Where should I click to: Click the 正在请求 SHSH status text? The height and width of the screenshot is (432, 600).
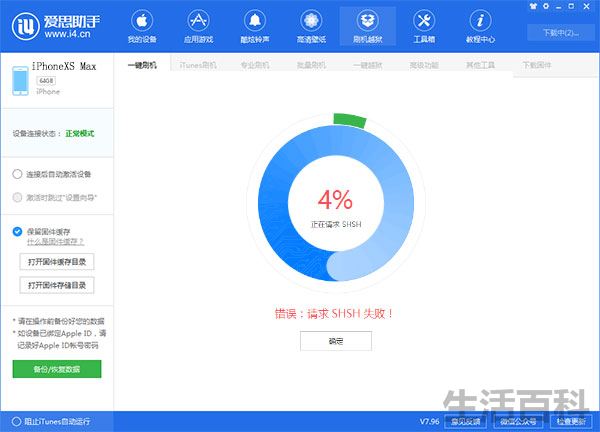pos(336,224)
